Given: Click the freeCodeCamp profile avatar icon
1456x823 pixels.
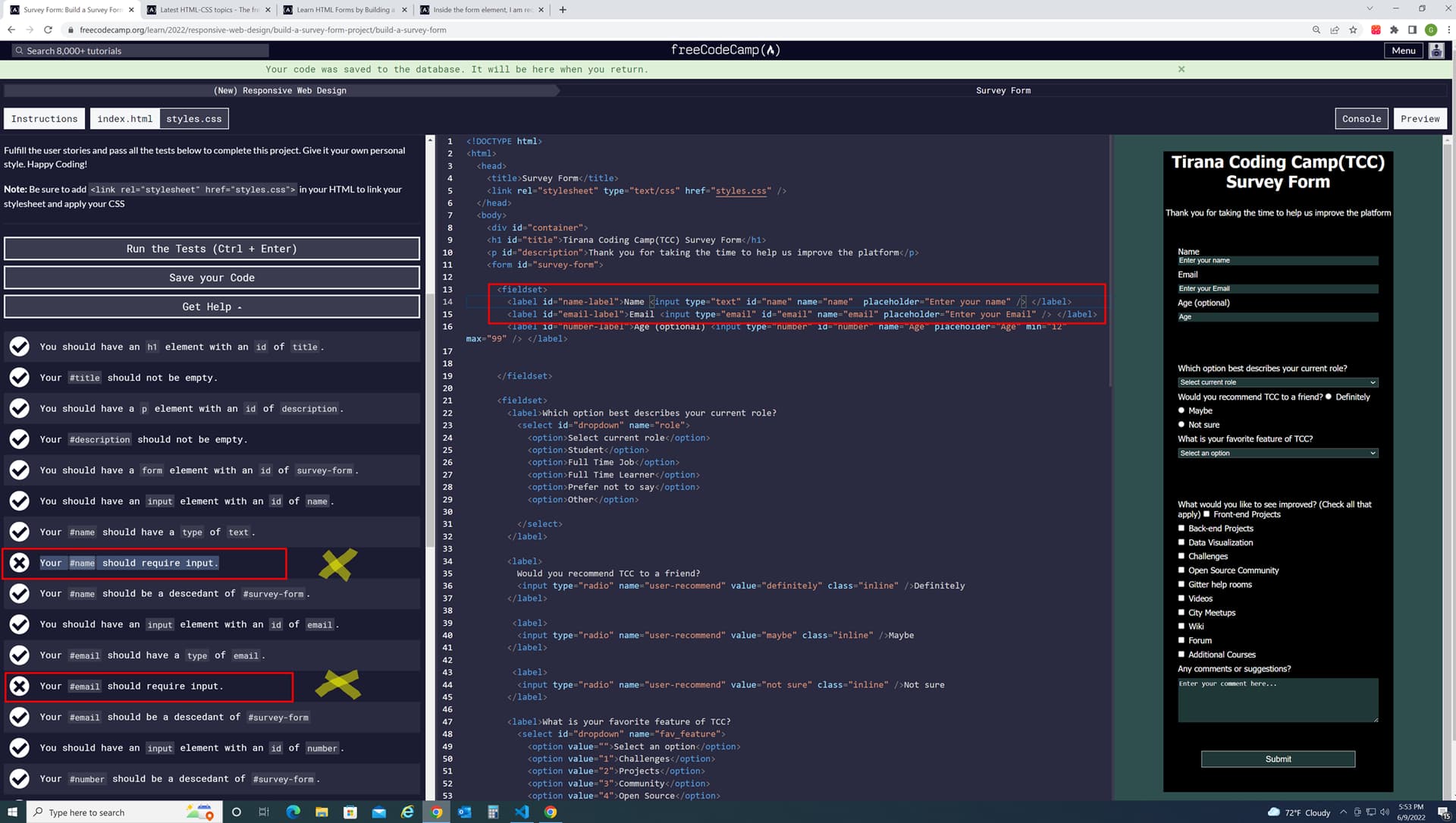Looking at the screenshot, I should (1436, 51).
